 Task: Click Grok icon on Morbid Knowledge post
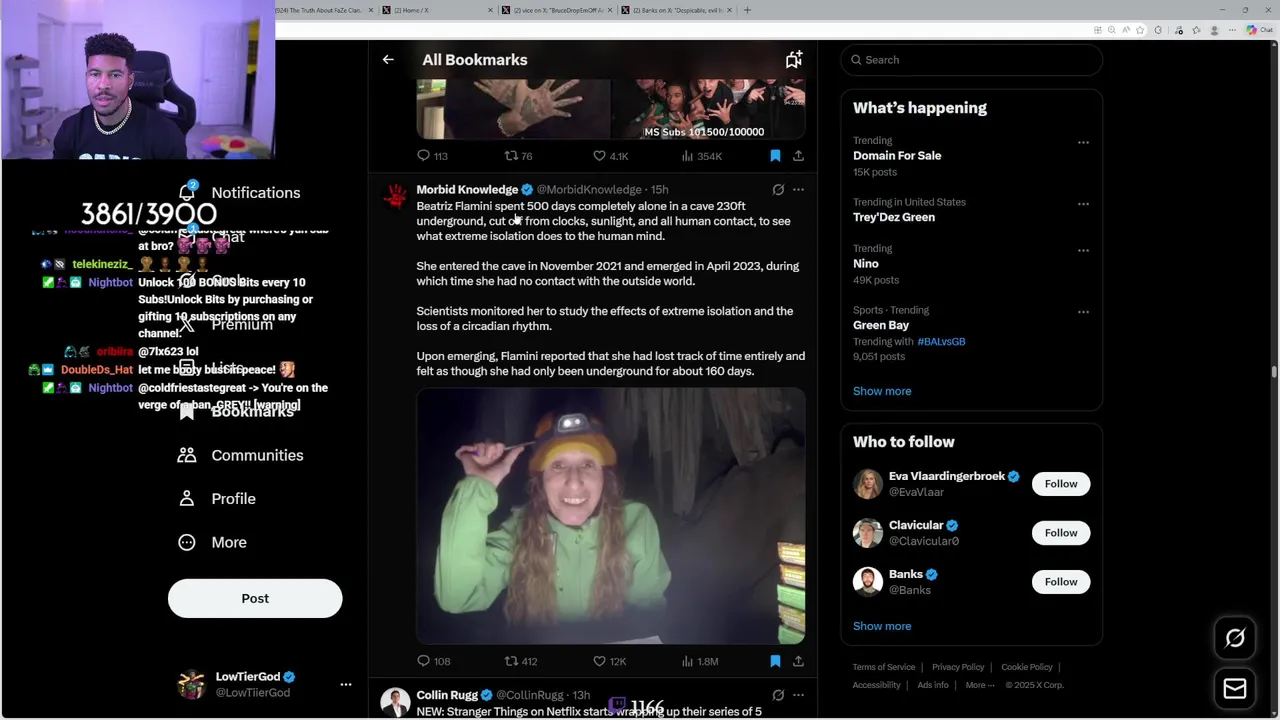[778, 189]
